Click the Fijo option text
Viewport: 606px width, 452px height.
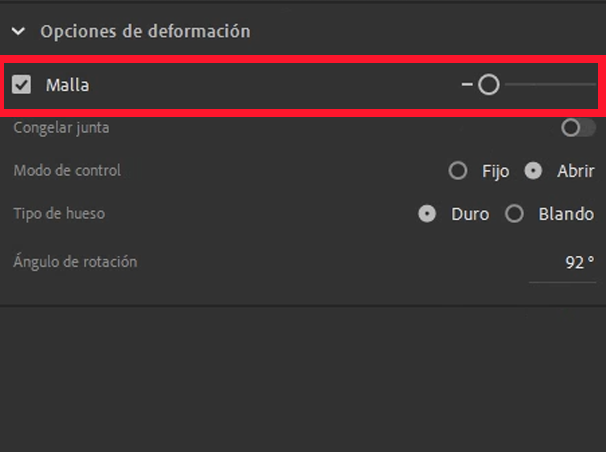point(496,171)
